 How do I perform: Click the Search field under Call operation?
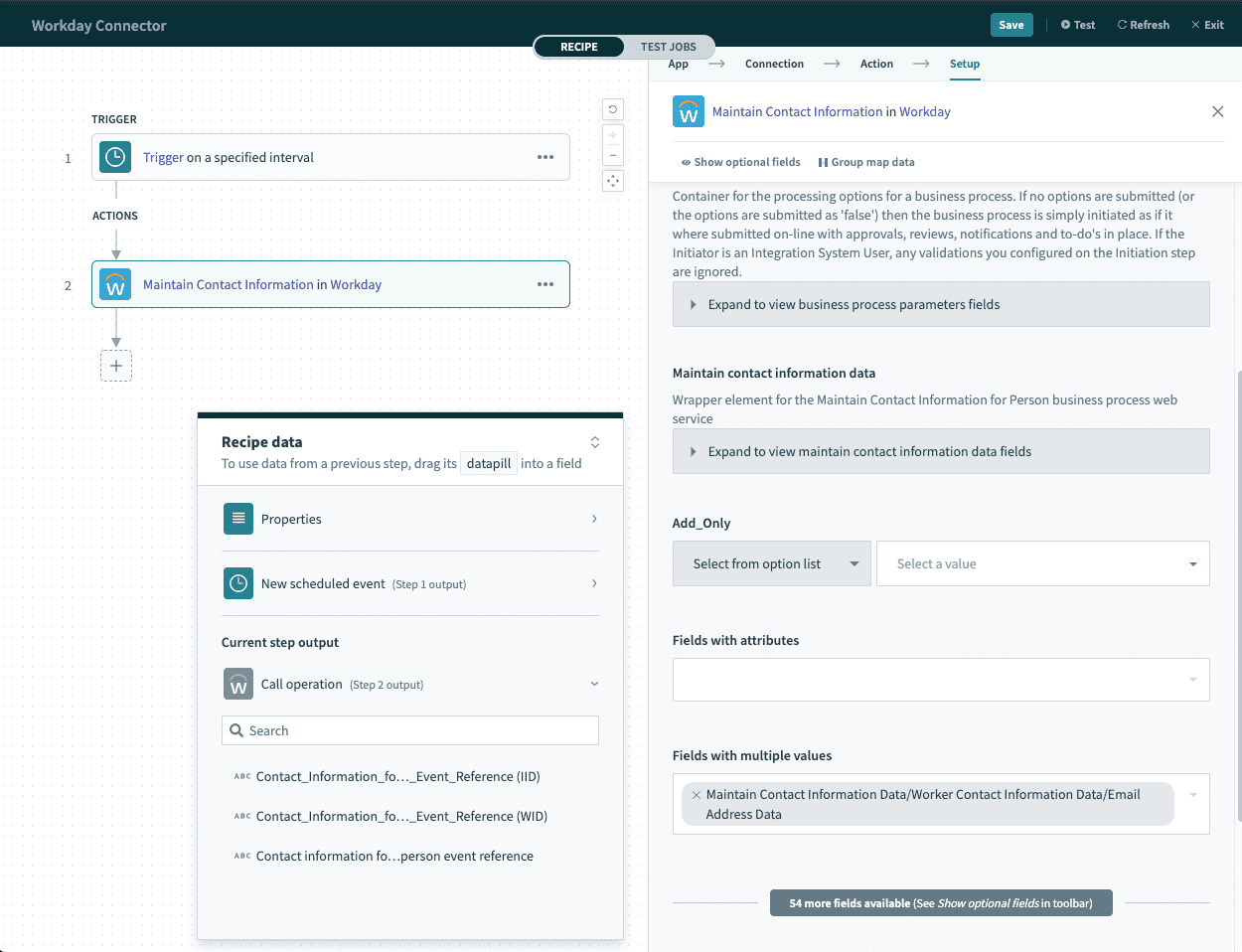pos(409,729)
